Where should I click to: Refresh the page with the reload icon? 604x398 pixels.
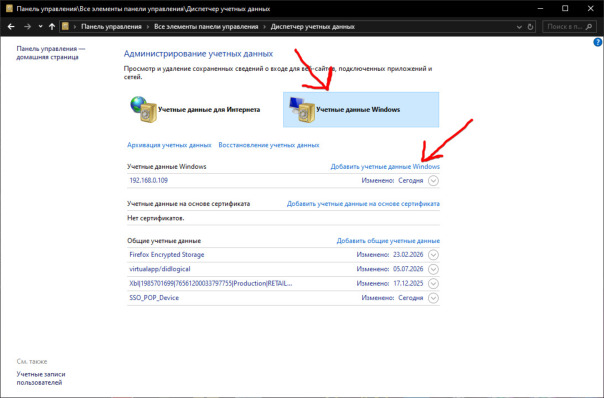point(530,27)
